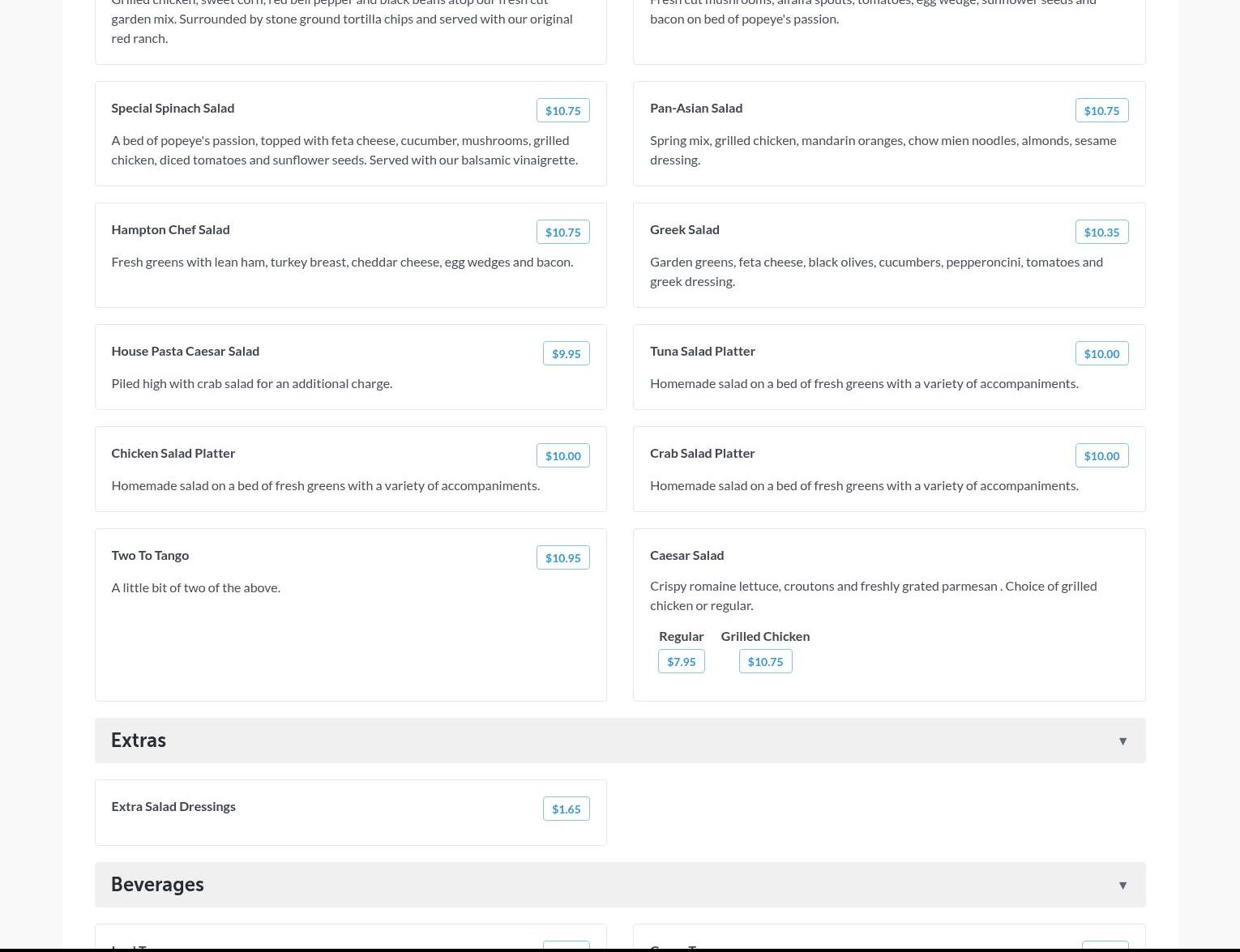
Task: Collapse the Extras section arrow
Action: pyautogui.click(x=1122, y=741)
